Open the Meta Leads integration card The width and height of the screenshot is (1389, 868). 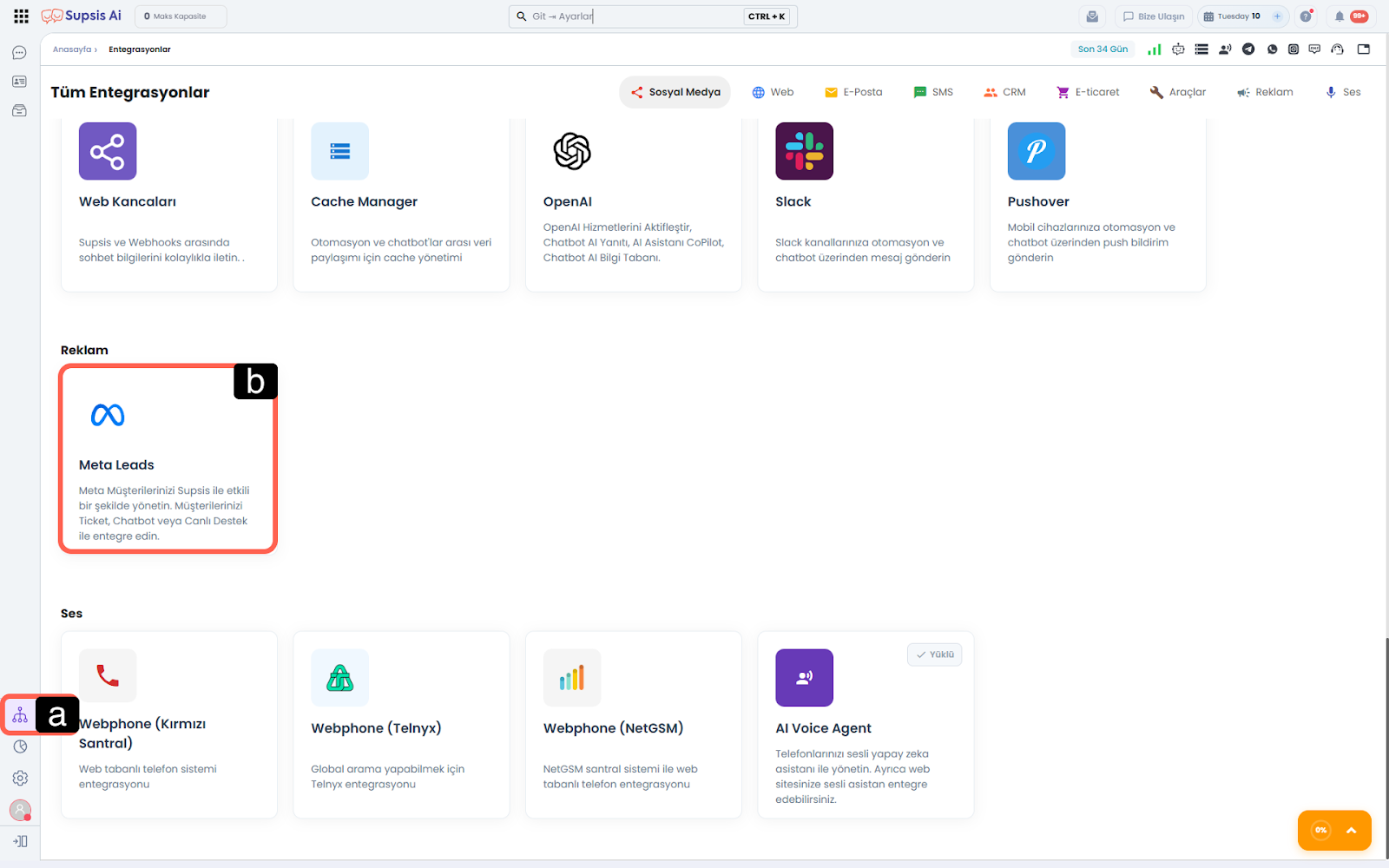point(168,458)
